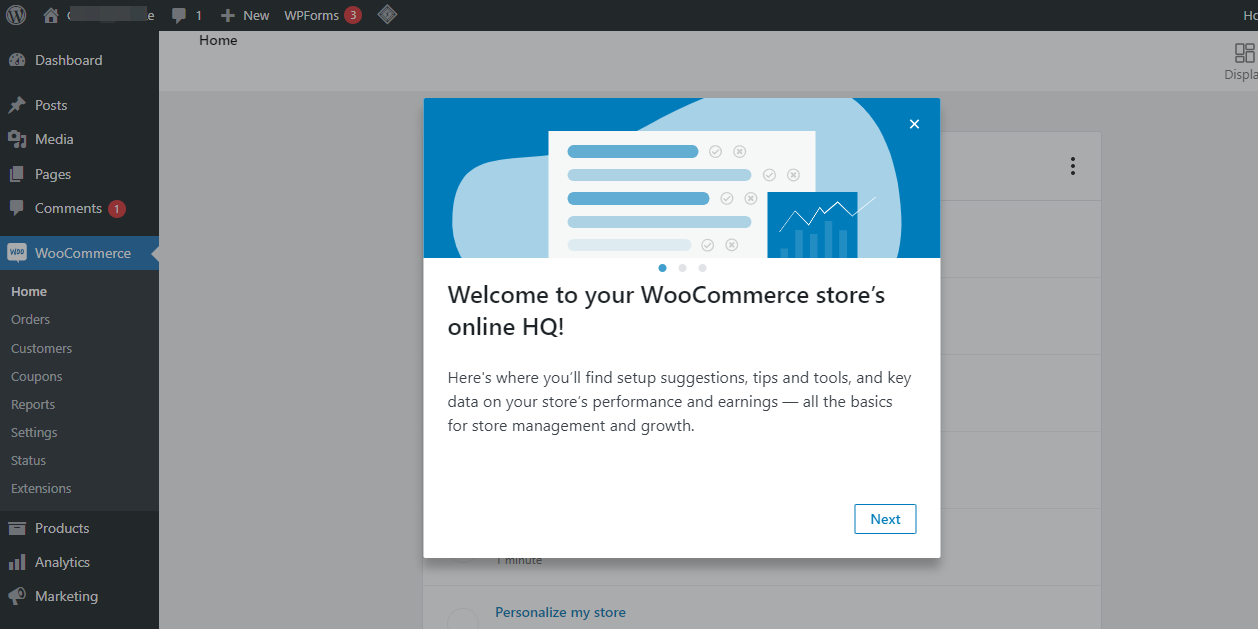Expand the New content menu in admin bar
The height and width of the screenshot is (629, 1258).
pyautogui.click(x=245, y=15)
